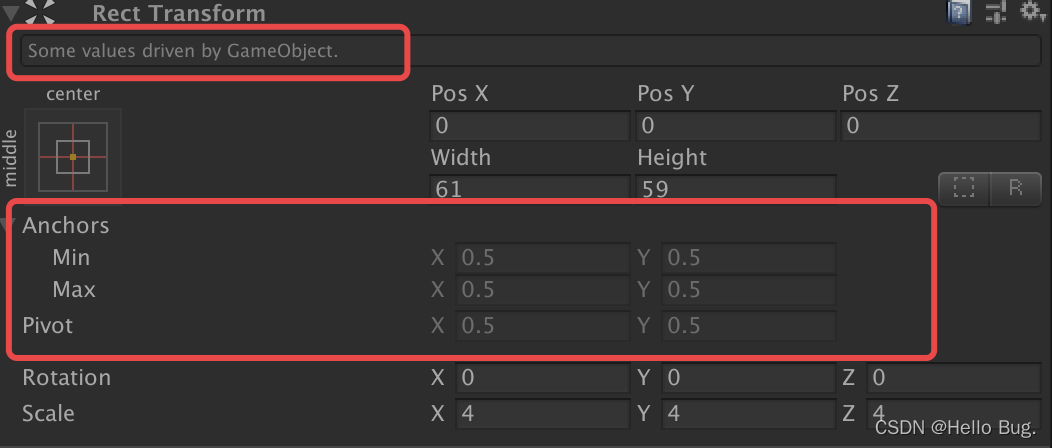1052x448 pixels.
Task: Open the Rect Transform help reference icon
Action: point(960,11)
